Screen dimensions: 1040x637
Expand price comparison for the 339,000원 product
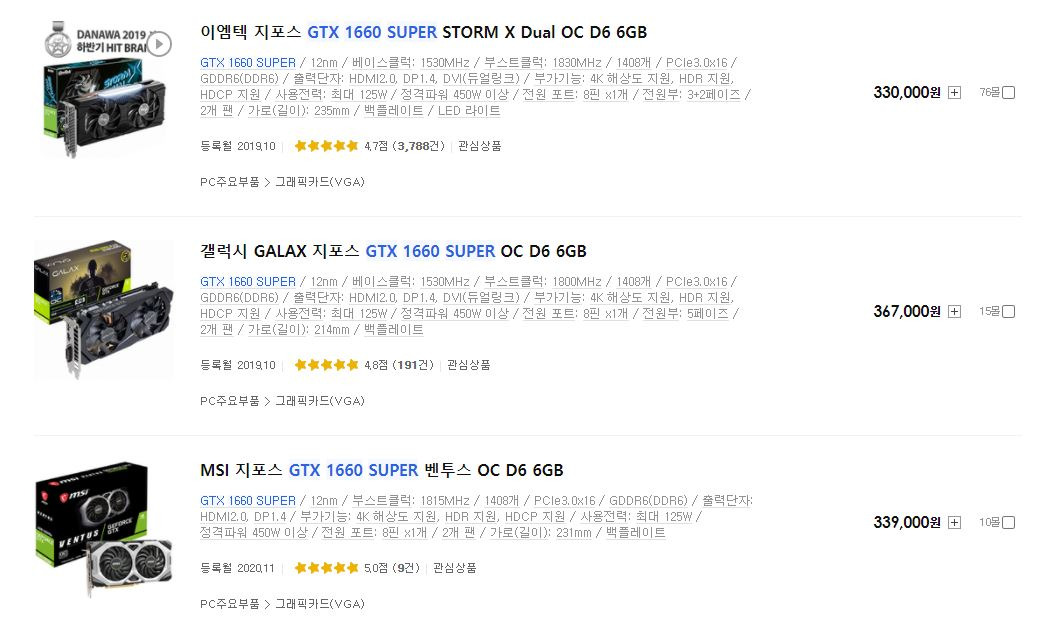[955, 520]
